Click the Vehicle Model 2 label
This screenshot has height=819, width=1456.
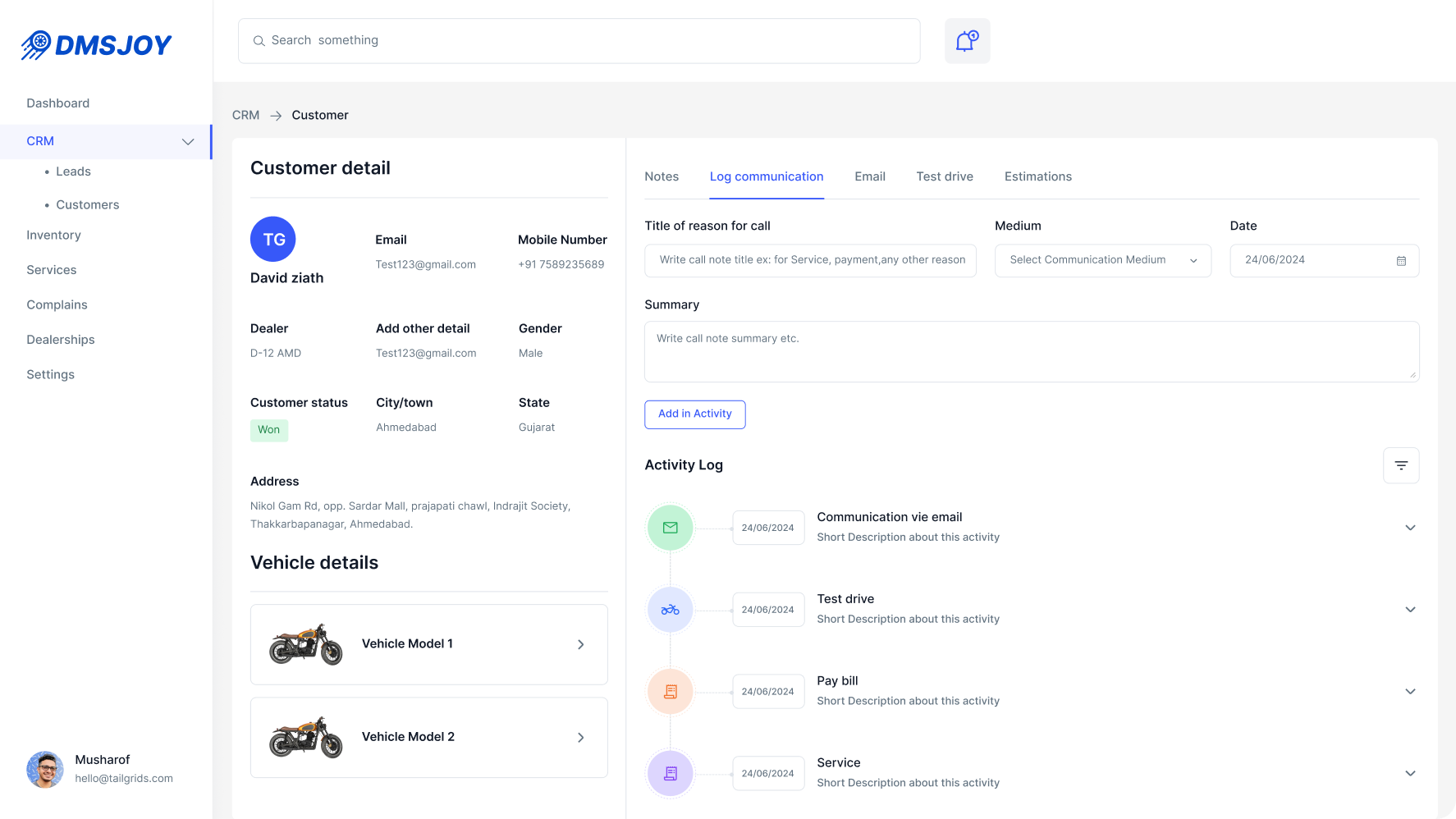point(409,737)
